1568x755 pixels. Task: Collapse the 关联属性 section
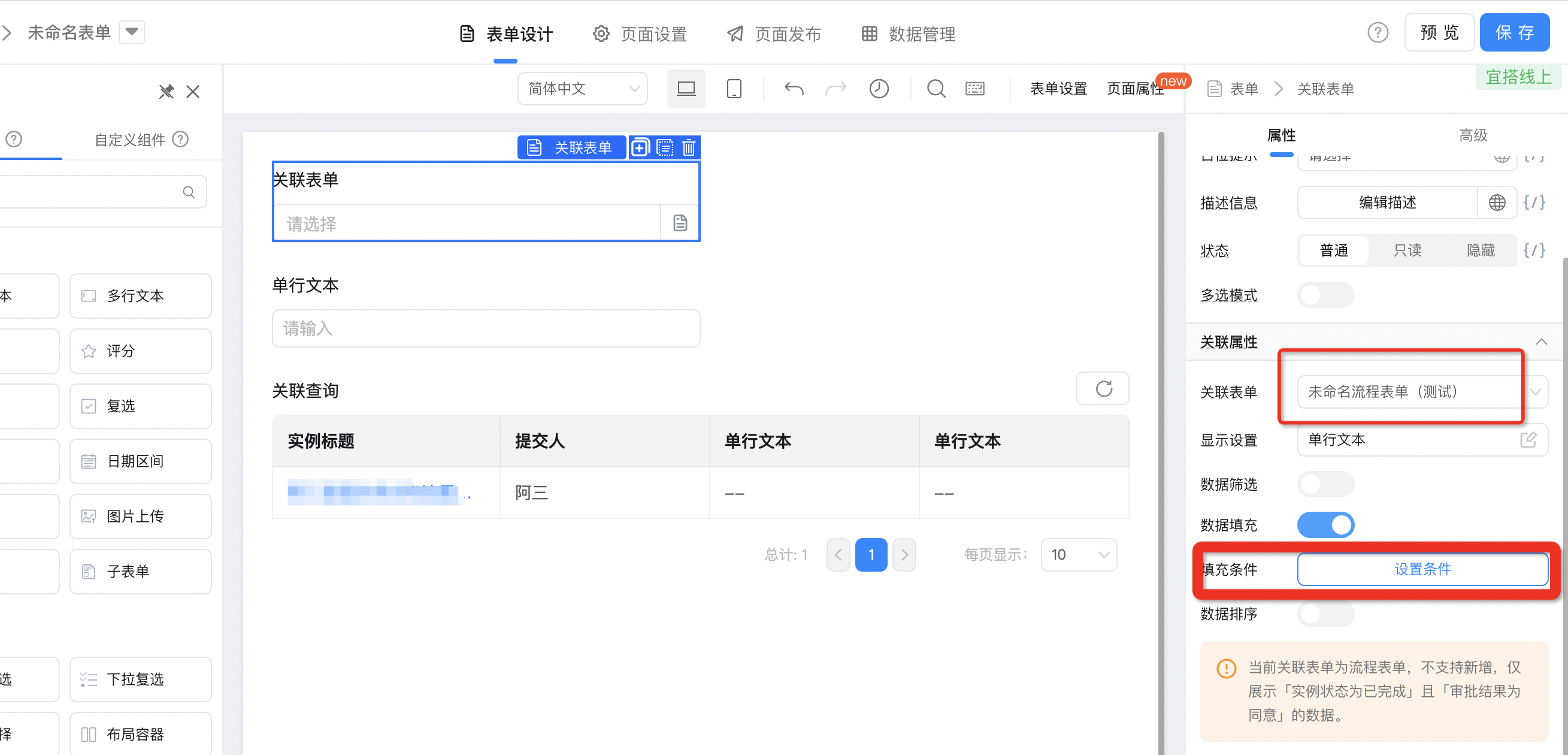tap(1540, 342)
